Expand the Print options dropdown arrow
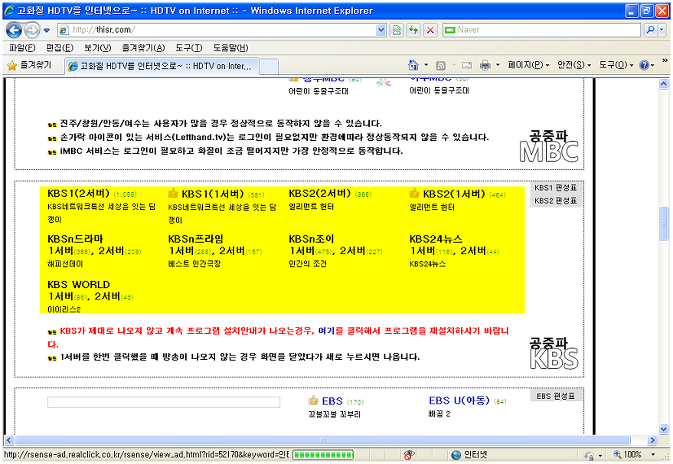This screenshot has height=464, width=673. (498, 65)
